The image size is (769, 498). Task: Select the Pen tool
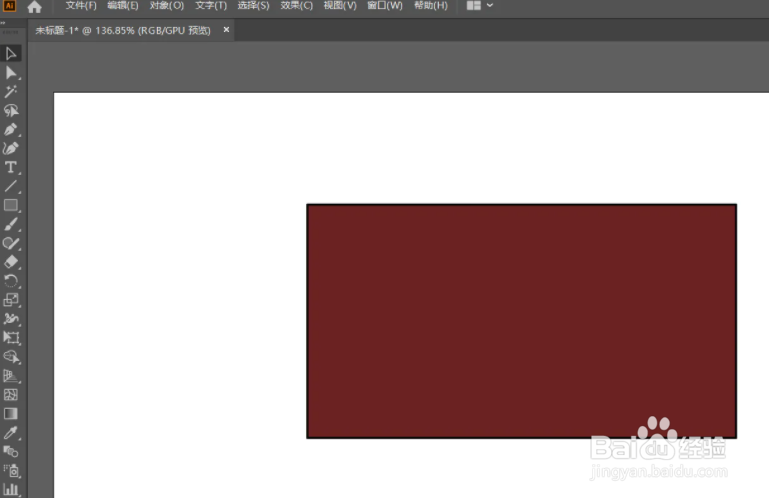point(11,130)
